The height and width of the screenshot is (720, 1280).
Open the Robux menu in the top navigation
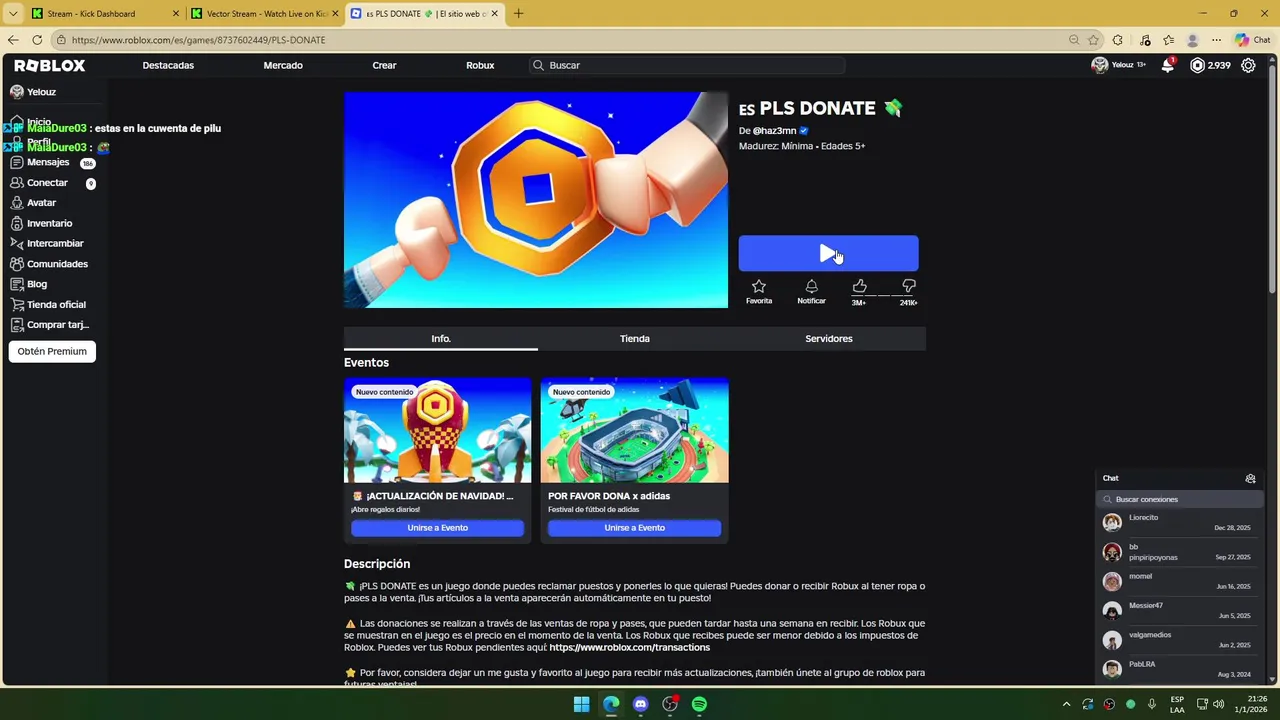click(480, 65)
